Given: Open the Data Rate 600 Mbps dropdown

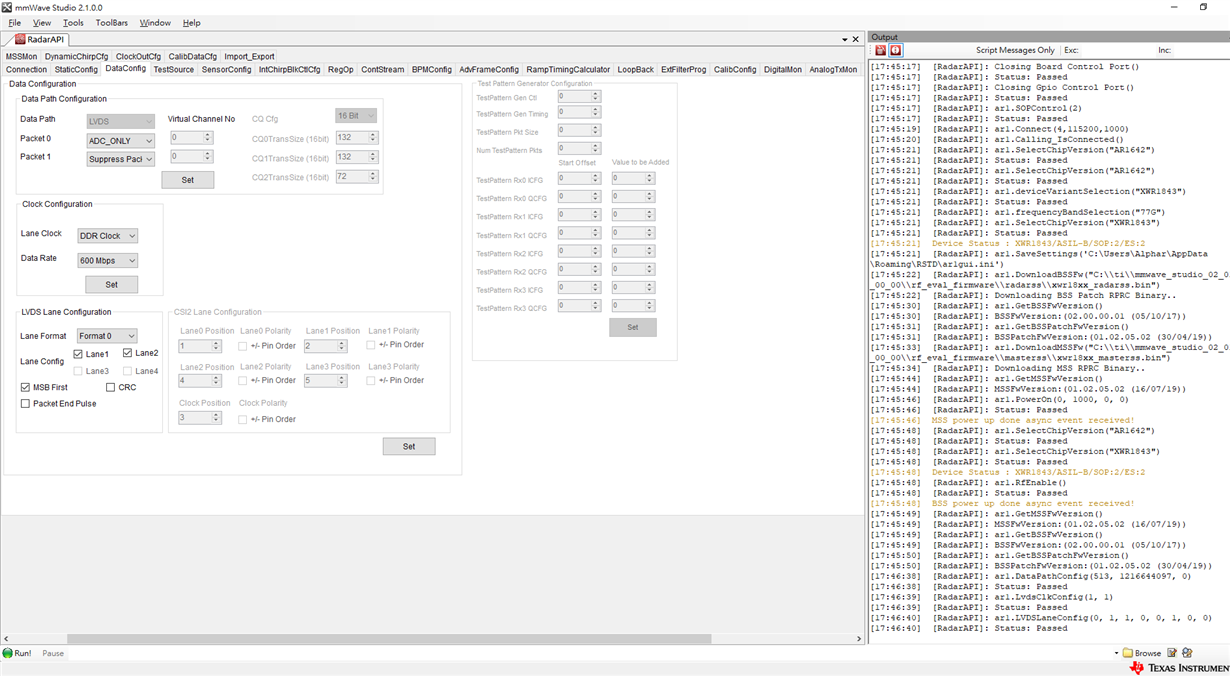Looking at the screenshot, I should click(x=108, y=261).
